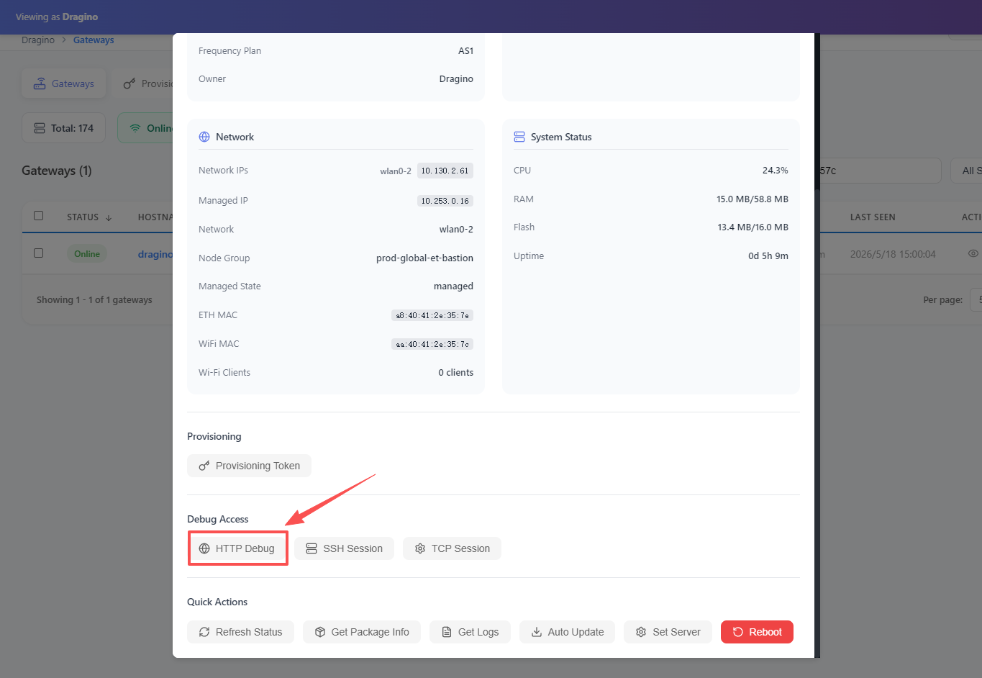Image resolution: width=982 pixels, height=678 pixels.
Task: Click the circular arrow icon in Reboot
Action: [x=738, y=632]
